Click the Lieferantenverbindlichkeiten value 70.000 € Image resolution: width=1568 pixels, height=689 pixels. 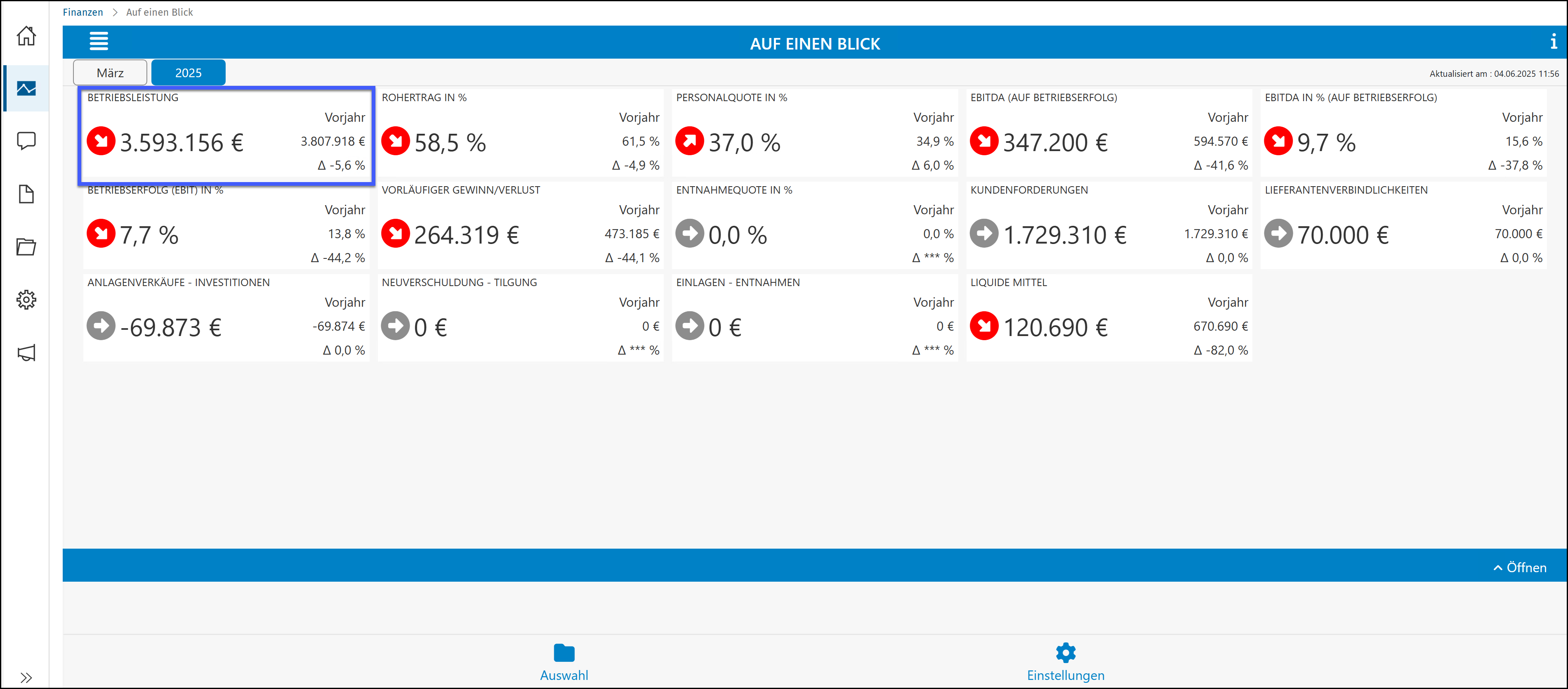click(1343, 236)
